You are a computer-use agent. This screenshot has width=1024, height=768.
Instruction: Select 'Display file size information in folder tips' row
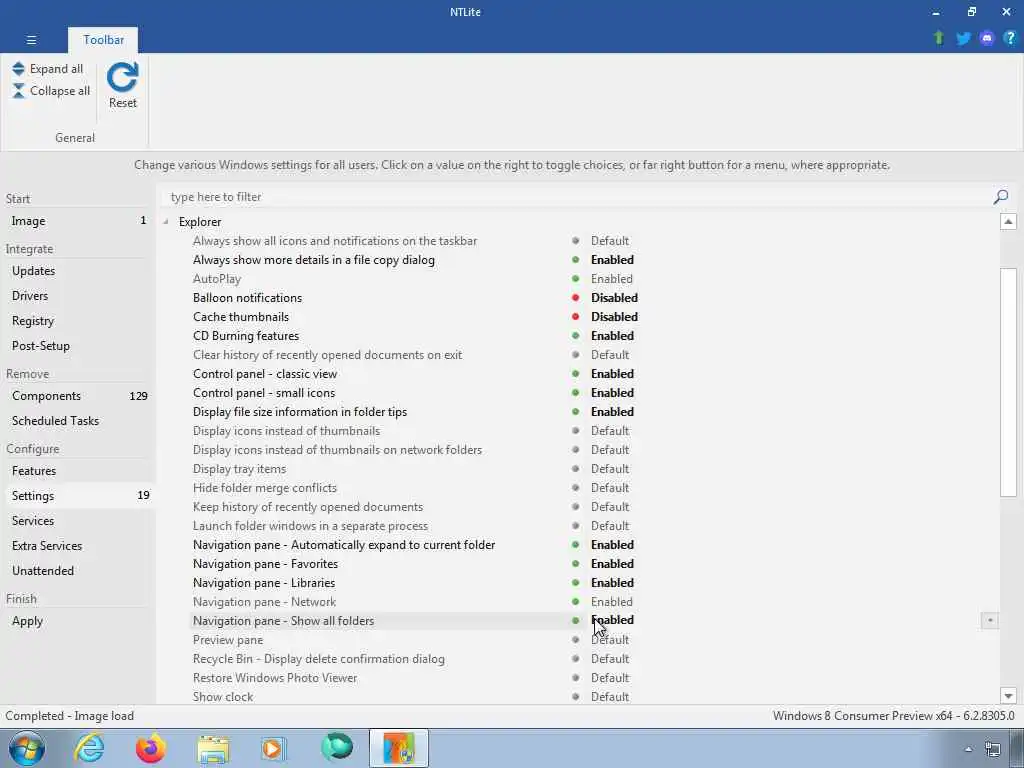point(300,412)
